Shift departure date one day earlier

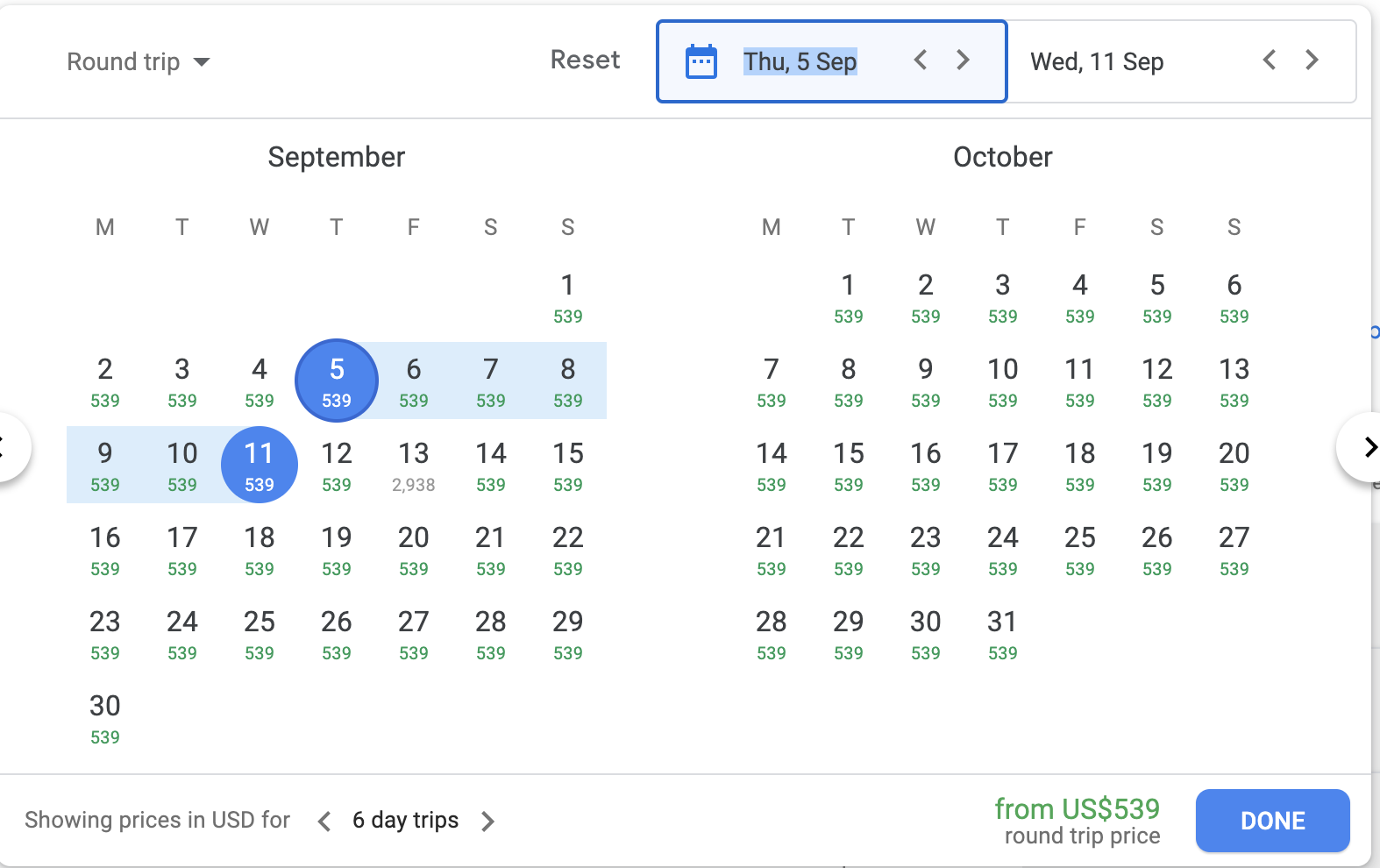point(920,60)
